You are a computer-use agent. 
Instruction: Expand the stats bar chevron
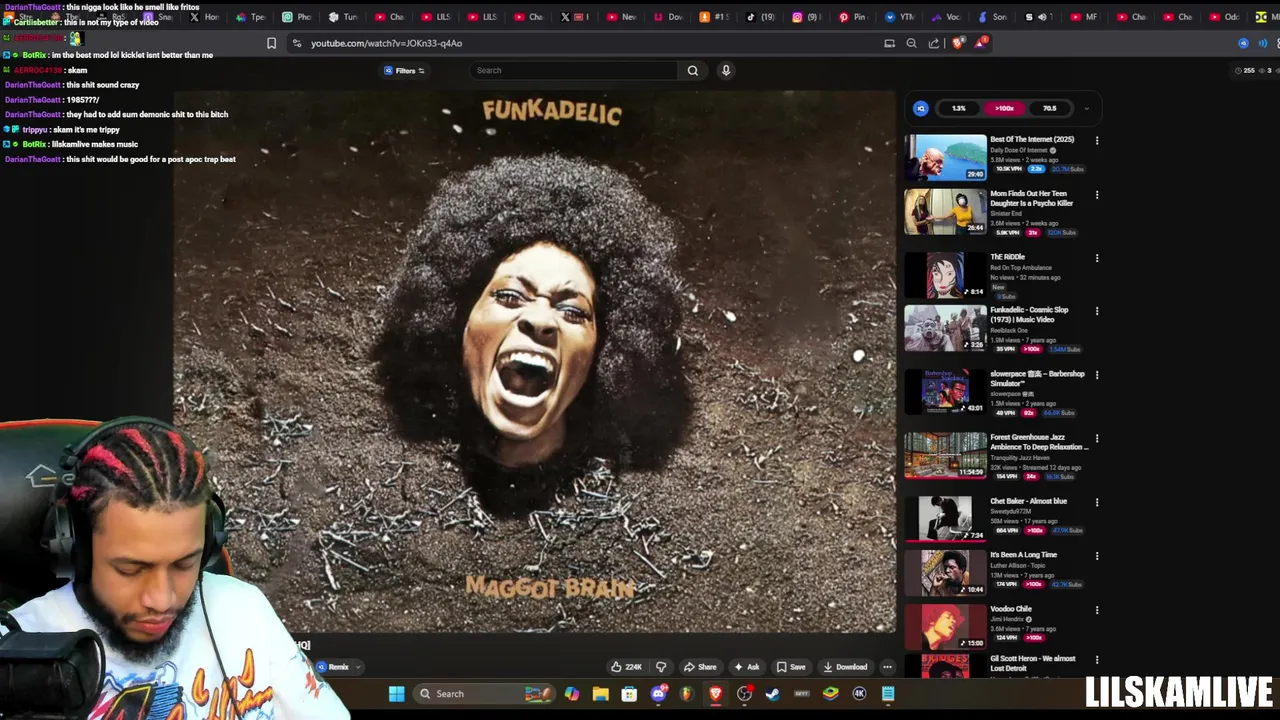click(1087, 108)
